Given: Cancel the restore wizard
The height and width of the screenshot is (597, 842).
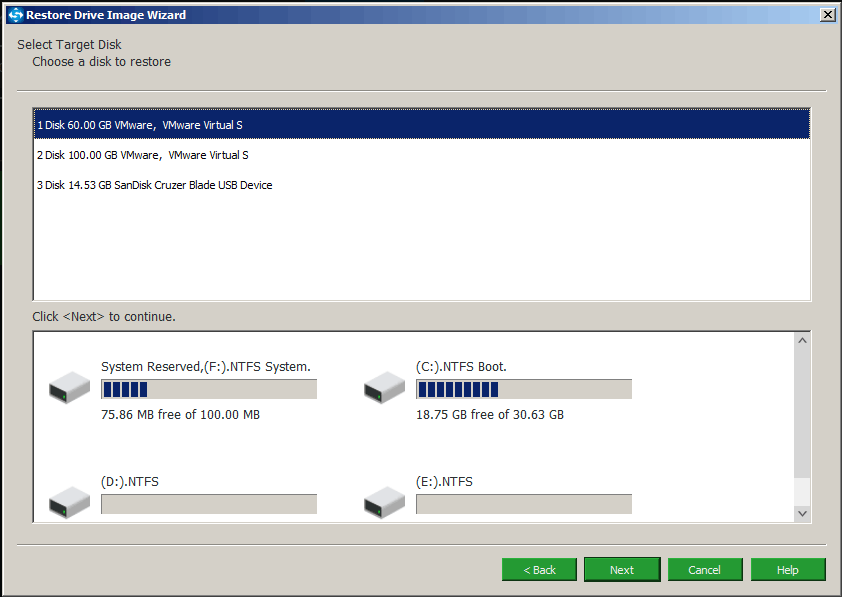Looking at the screenshot, I should click(x=704, y=570).
